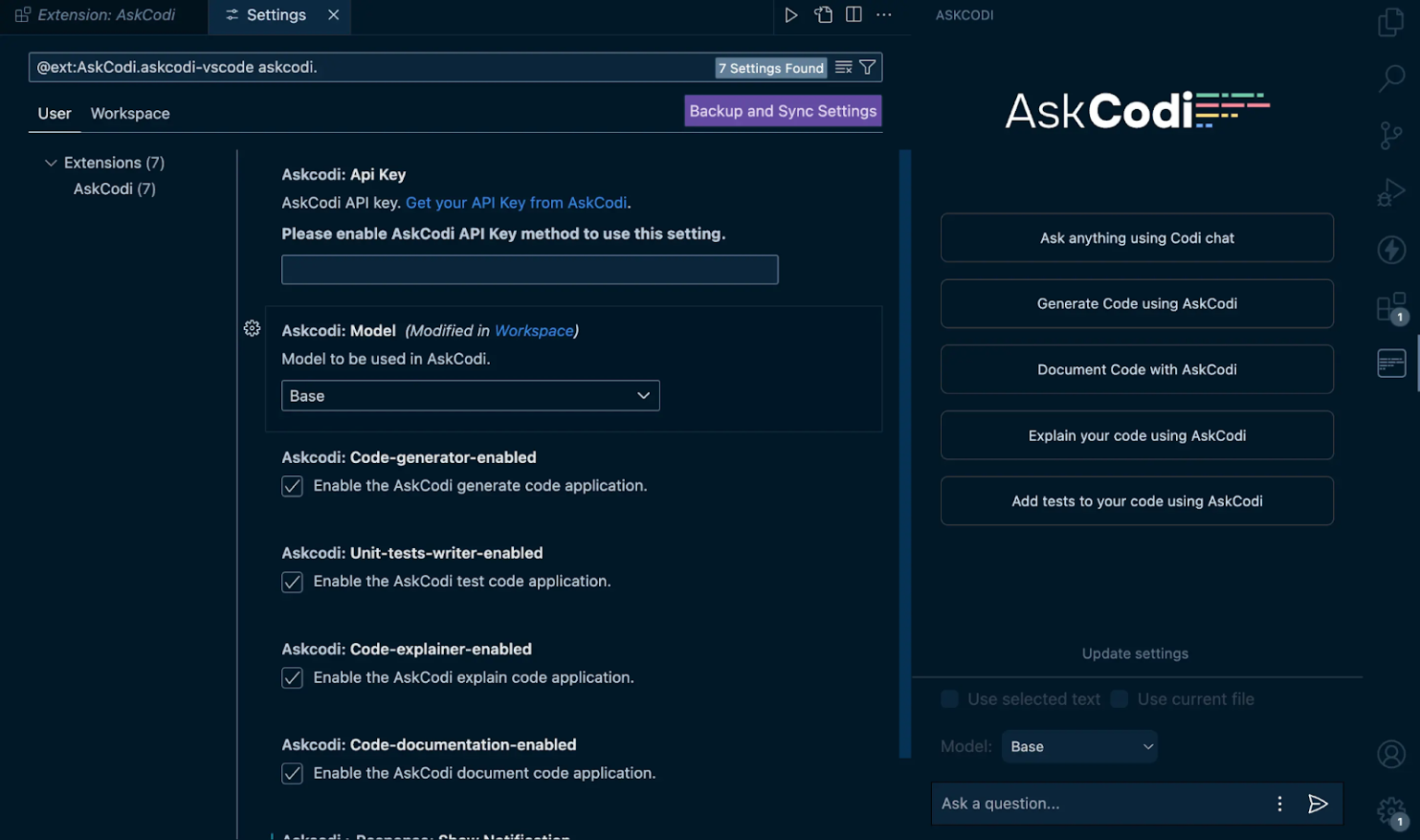Follow the Get your API Key from AskCodi link
Viewport: 1420px width, 840px height.
pos(516,202)
